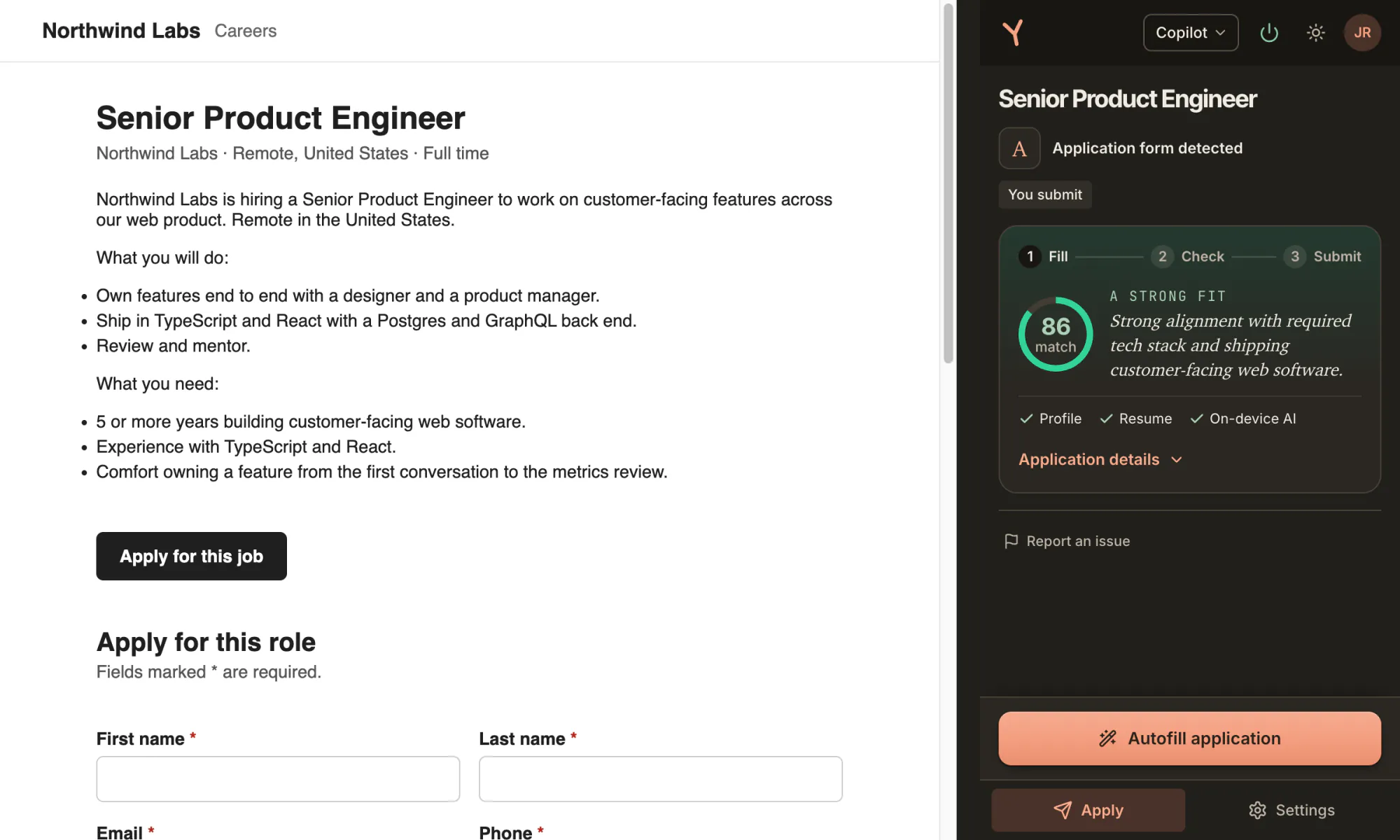The width and height of the screenshot is (1400, 840).
Task: Click the 'A STRONG FIT' label
Action: [x=1168, y=296]
